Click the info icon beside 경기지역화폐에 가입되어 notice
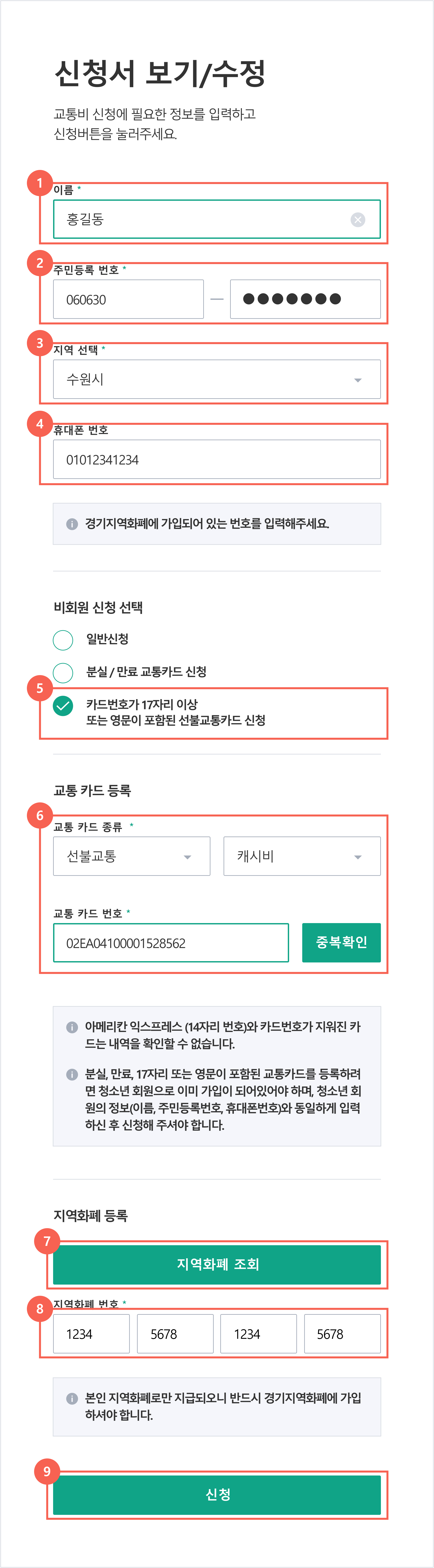Viewport: 434px width, 1568px height. tap(72, 524)
